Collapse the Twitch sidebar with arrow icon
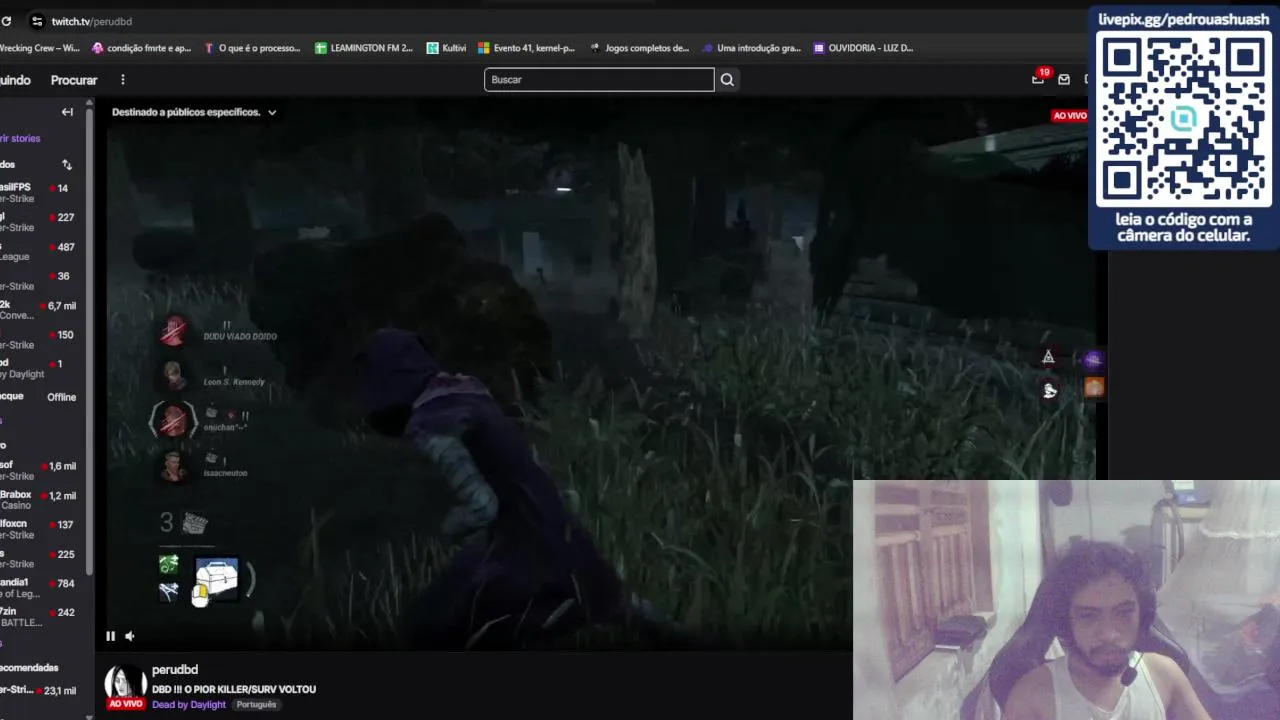The image size is (1280, 720). pyautogui.click(x=67, y=112)
